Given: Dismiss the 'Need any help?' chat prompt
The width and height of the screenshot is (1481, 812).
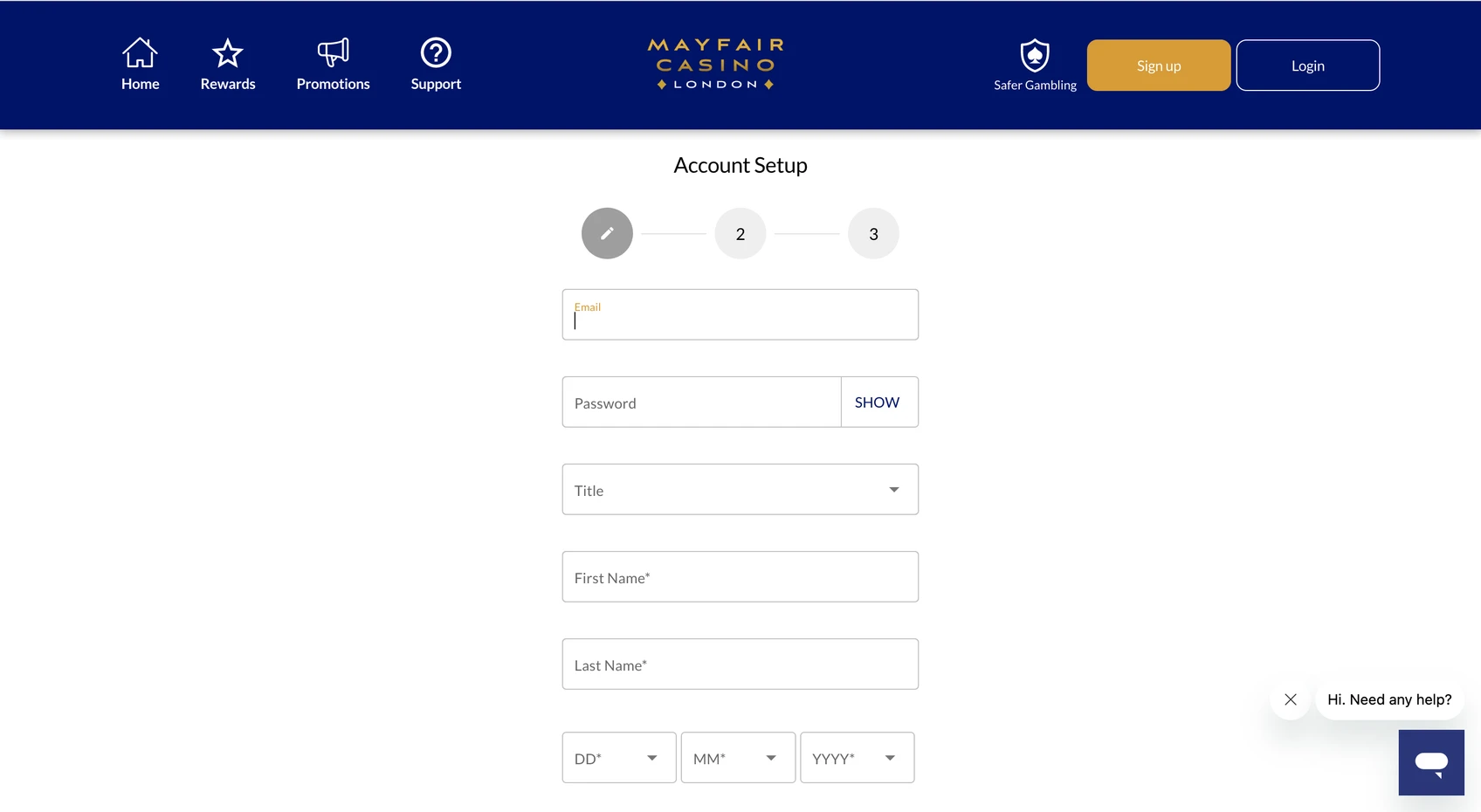Looking at the screenshot, I should 1291,699.
